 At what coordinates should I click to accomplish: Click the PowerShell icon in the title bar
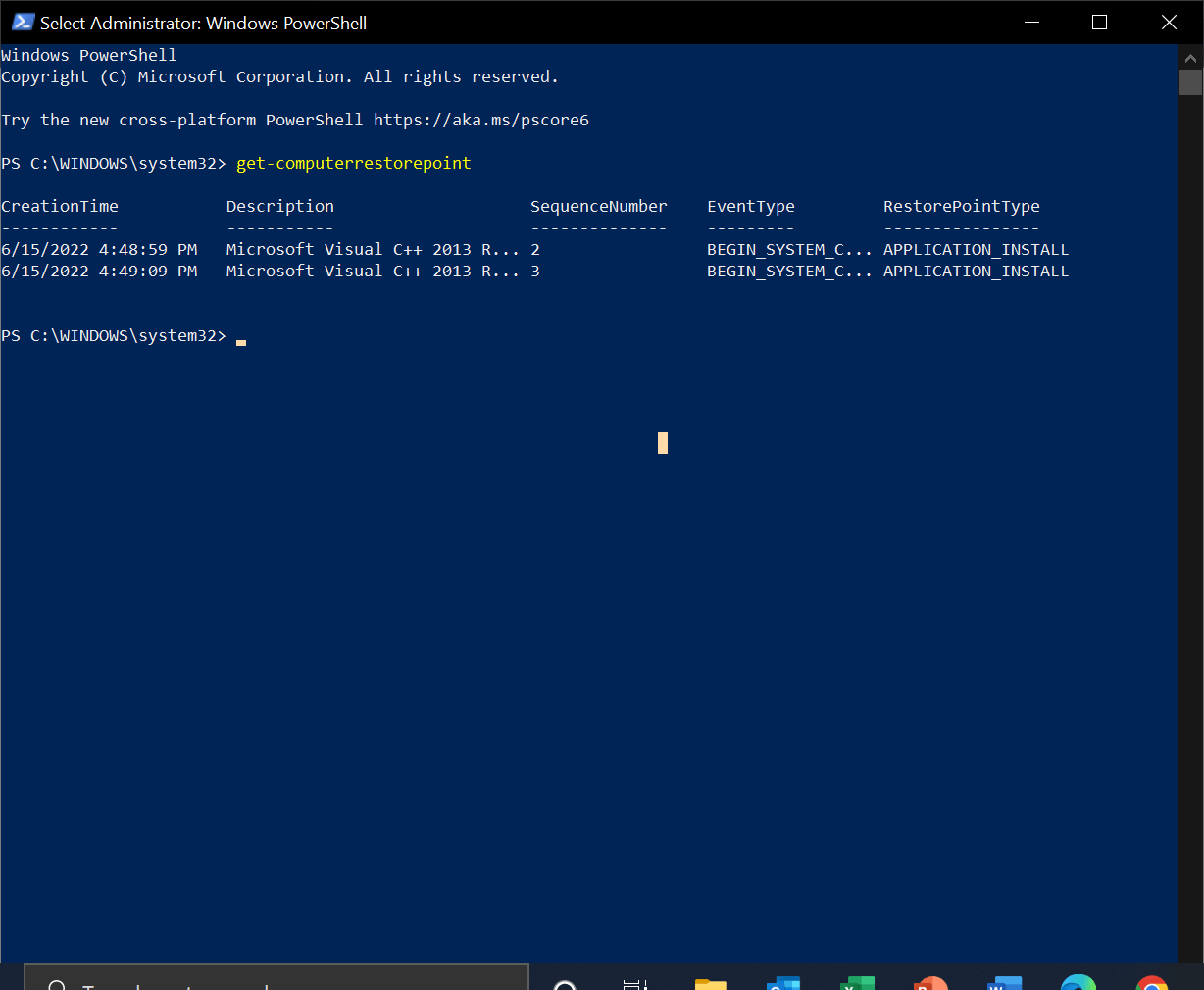tap(24, 22)
